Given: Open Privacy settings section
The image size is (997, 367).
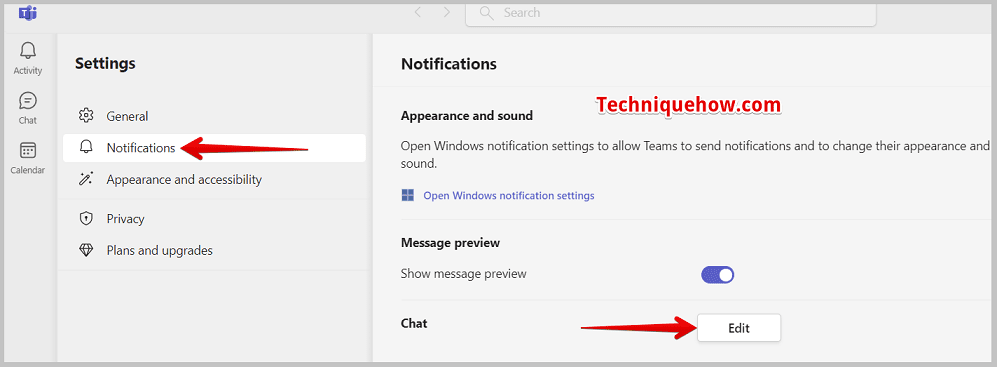Looking at the screenshot, I should pyautogui.click(x=214, y=218).
